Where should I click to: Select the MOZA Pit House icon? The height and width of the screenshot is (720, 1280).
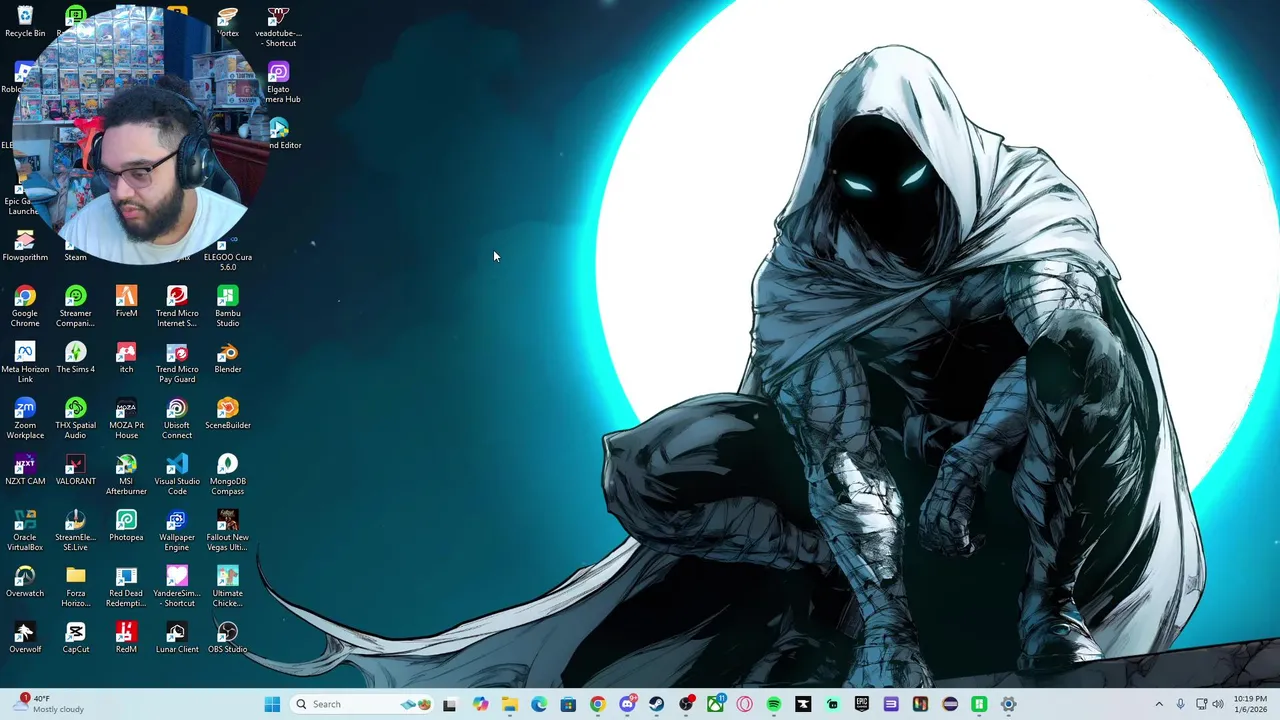[126, 418]
